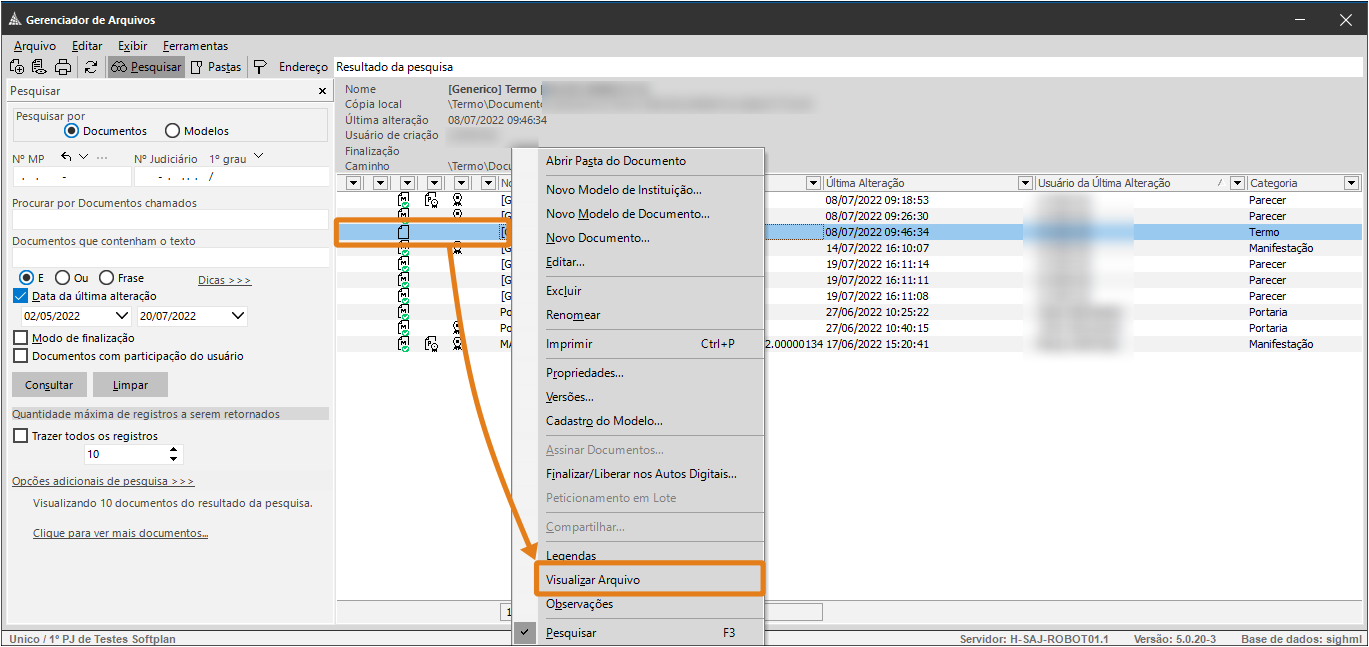Check Modo de finalização
Screen dimensions: 1369x647
pos(20,338)
